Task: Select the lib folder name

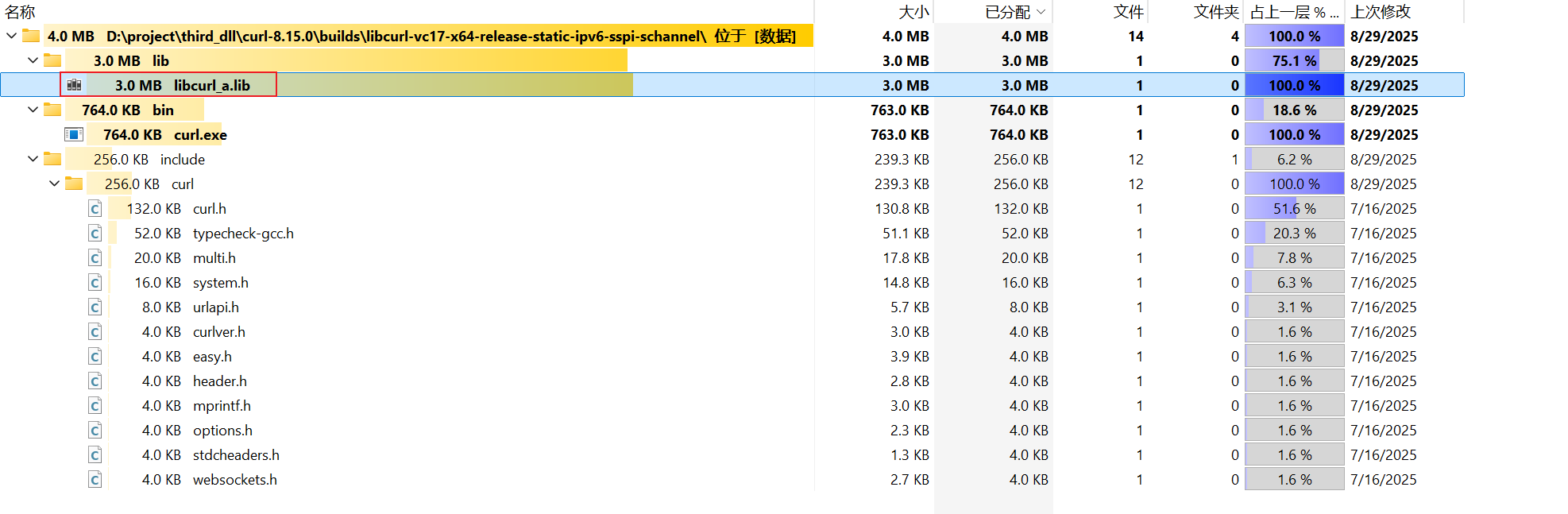Action: click(x=160, y=60)
